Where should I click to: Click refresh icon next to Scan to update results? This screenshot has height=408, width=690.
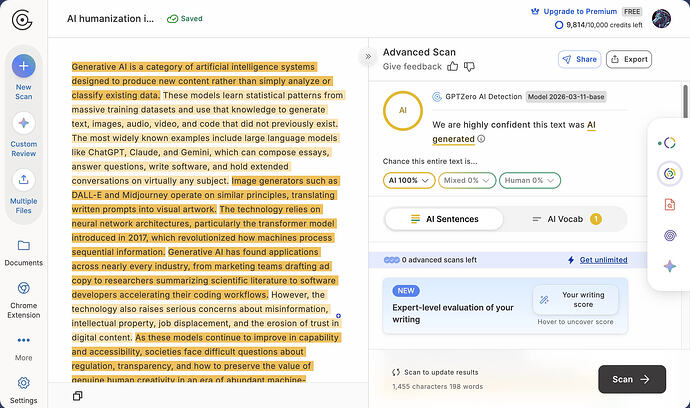tap(396, 372)
